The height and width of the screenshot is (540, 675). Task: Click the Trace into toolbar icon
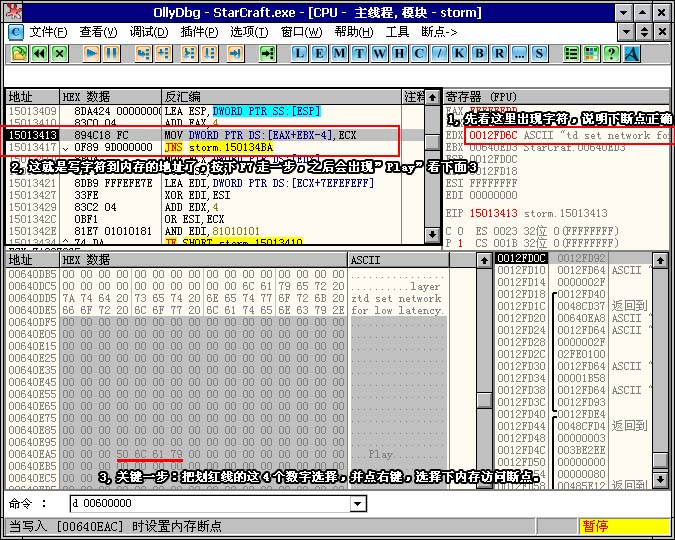click(189, 54)
